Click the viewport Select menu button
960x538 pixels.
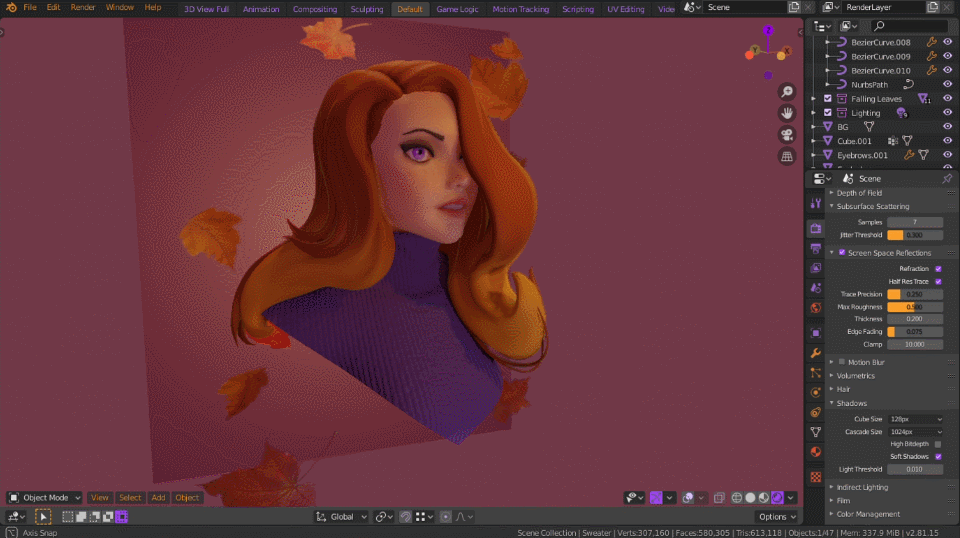pyautogui.click(x=130, y=498)
